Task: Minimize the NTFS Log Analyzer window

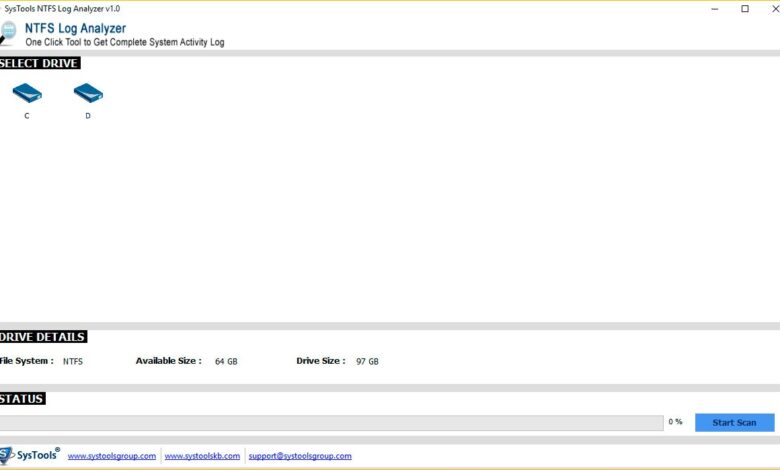Action: pyautogui.click(x=715, y=8)
